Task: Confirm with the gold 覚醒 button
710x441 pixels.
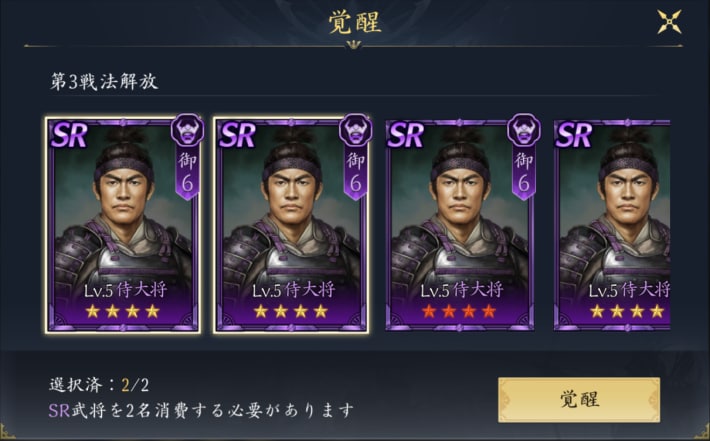Action: (579, 400)
